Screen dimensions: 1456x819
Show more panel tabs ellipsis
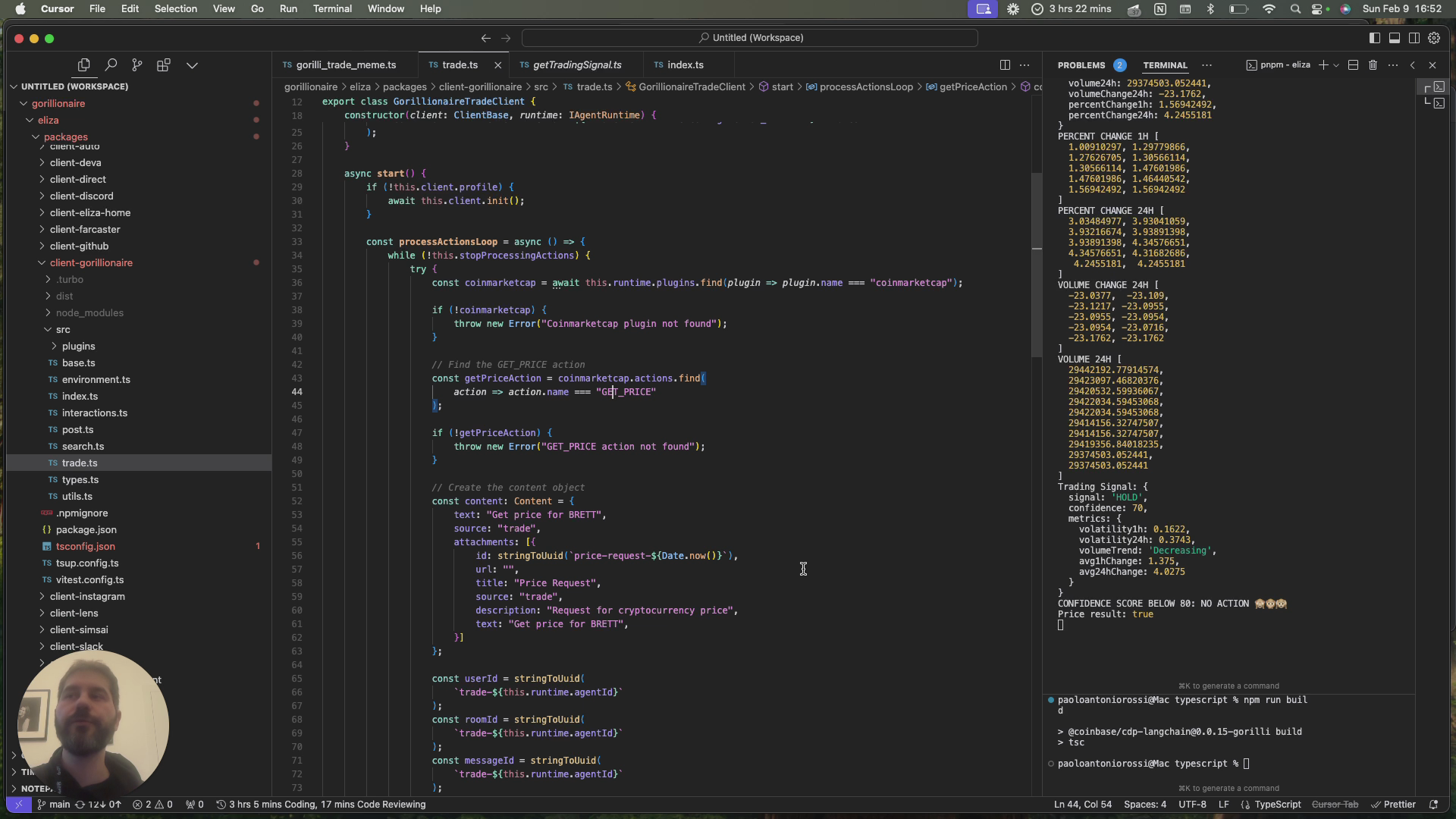pos(1207,65)
